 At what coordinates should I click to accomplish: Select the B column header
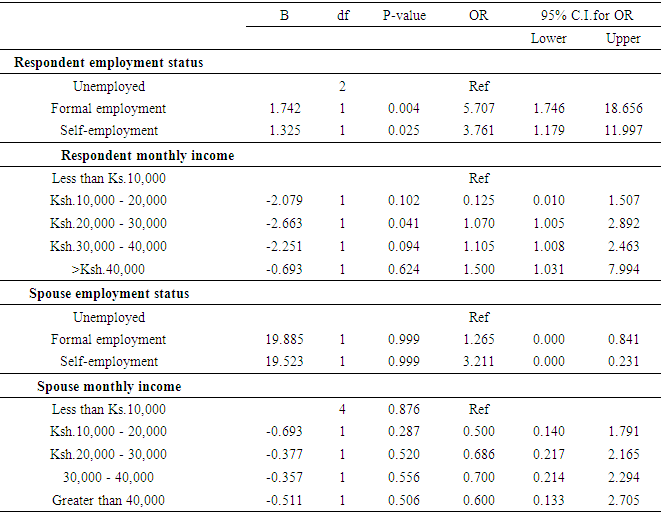click(x=285, y=16)
